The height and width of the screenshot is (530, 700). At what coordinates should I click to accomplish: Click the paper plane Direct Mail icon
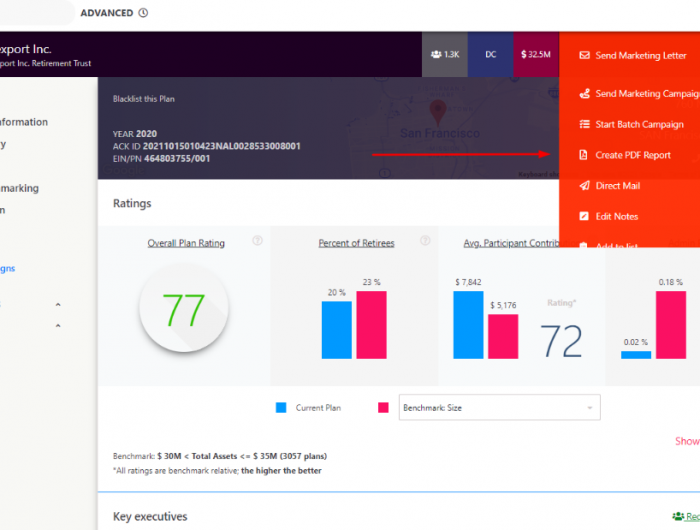point(585,186)
